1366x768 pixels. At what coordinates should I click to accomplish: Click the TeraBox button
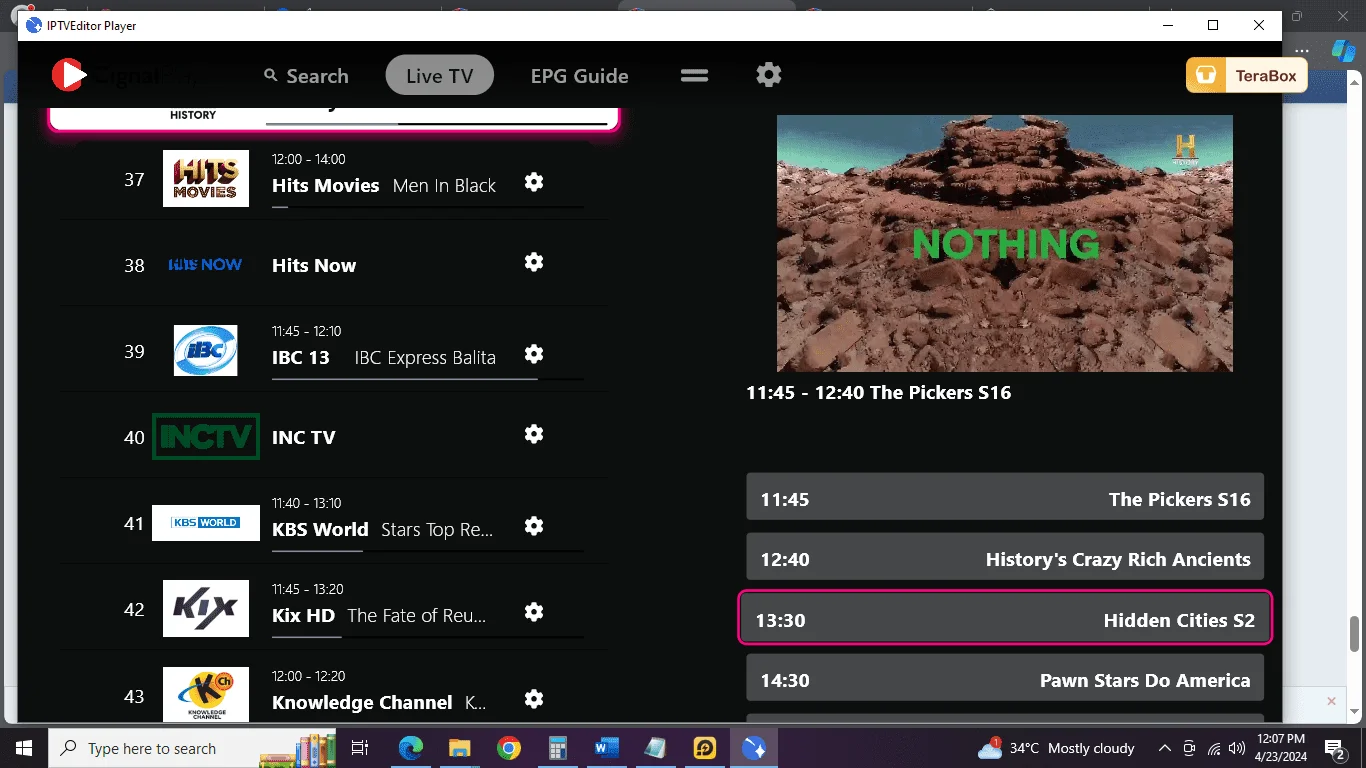point(1247,76)
